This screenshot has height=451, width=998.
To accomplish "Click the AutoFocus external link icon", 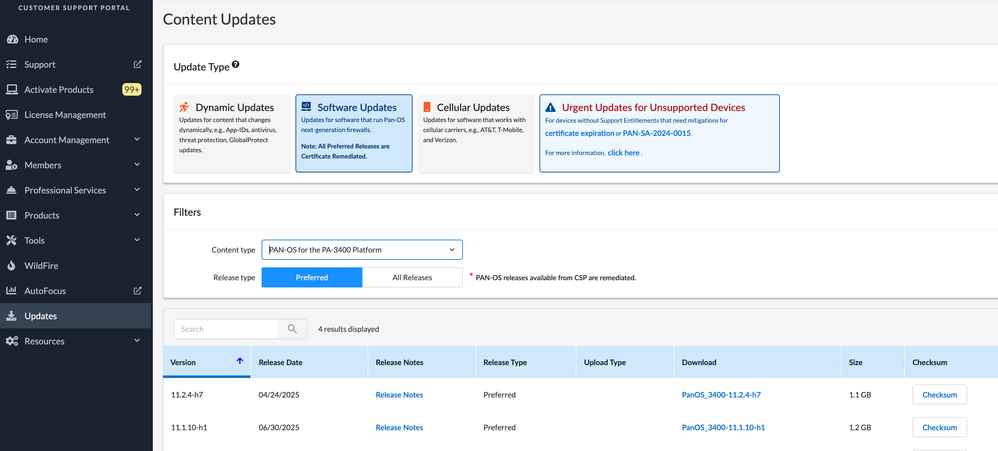I will 137,291.
